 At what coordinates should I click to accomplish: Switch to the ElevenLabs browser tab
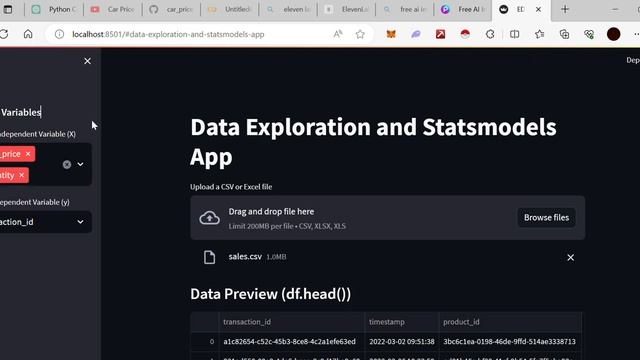(x=347, y=9)
